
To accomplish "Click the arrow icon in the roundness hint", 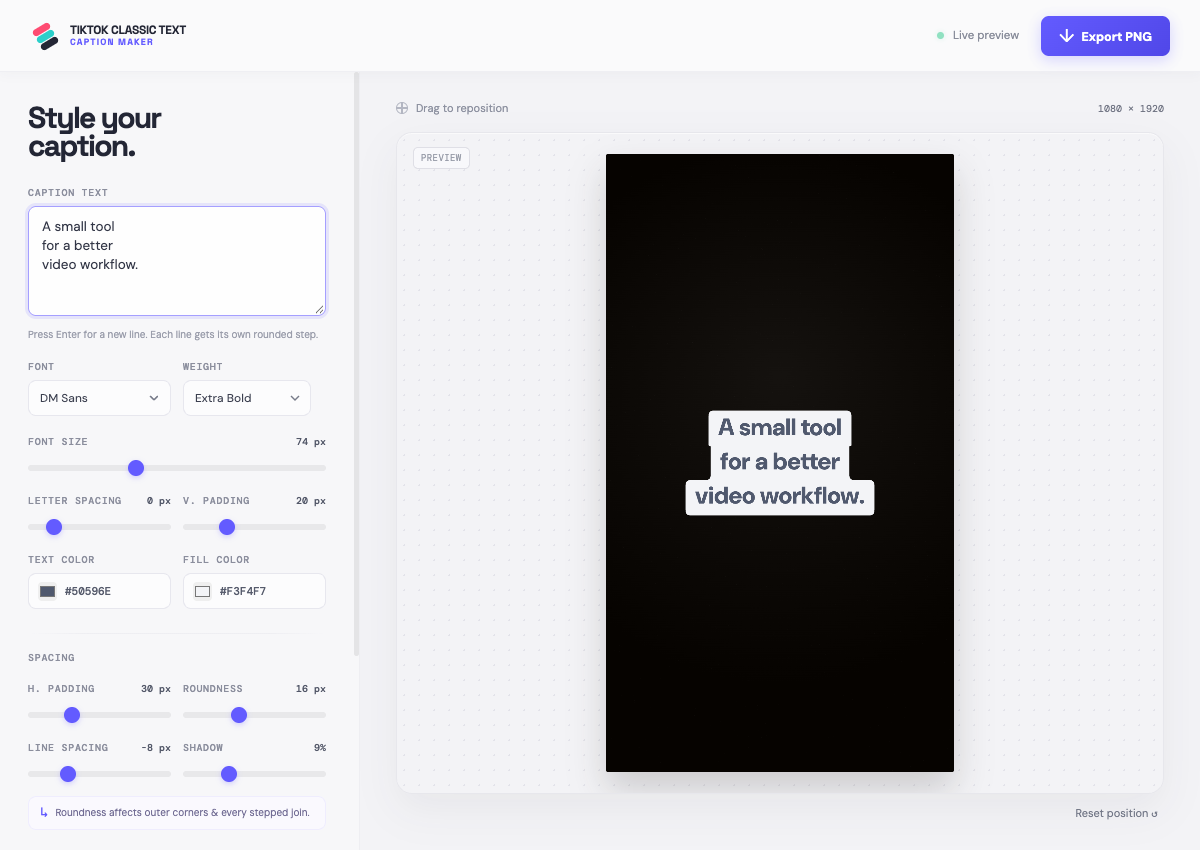I will coord(44,812).
